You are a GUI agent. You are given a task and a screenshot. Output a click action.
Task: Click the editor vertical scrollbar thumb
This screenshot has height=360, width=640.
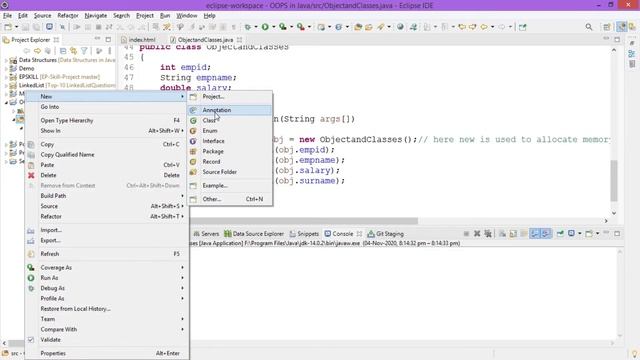tap(614, 181)
